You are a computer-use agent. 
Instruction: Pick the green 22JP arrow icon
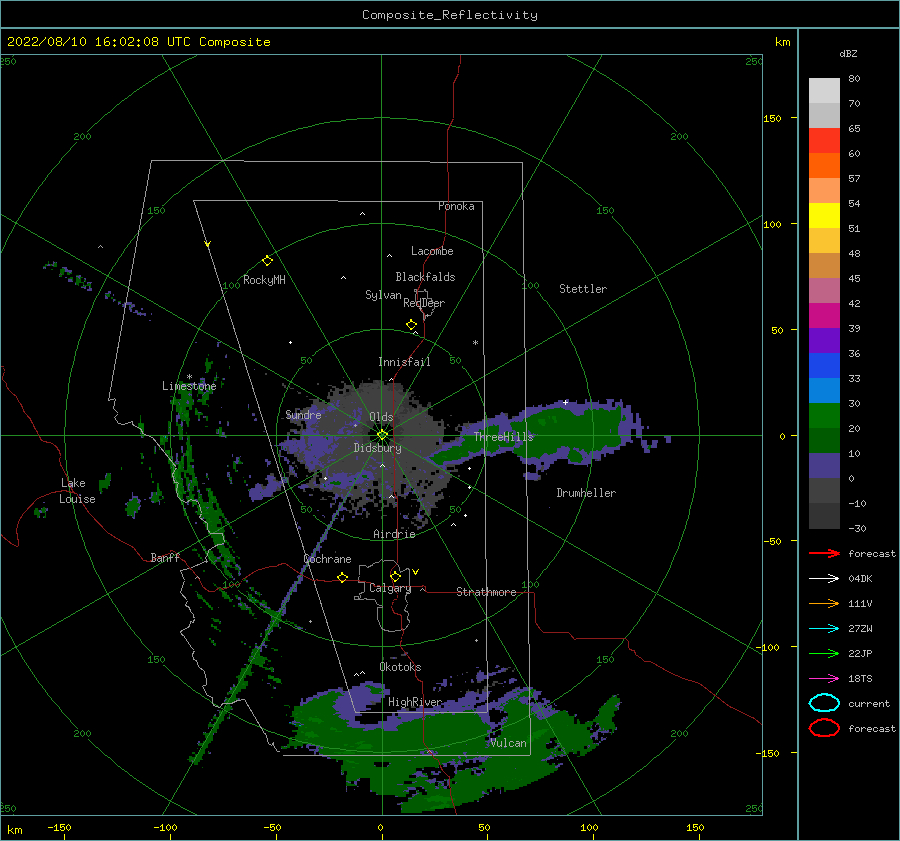click(824, 653)
